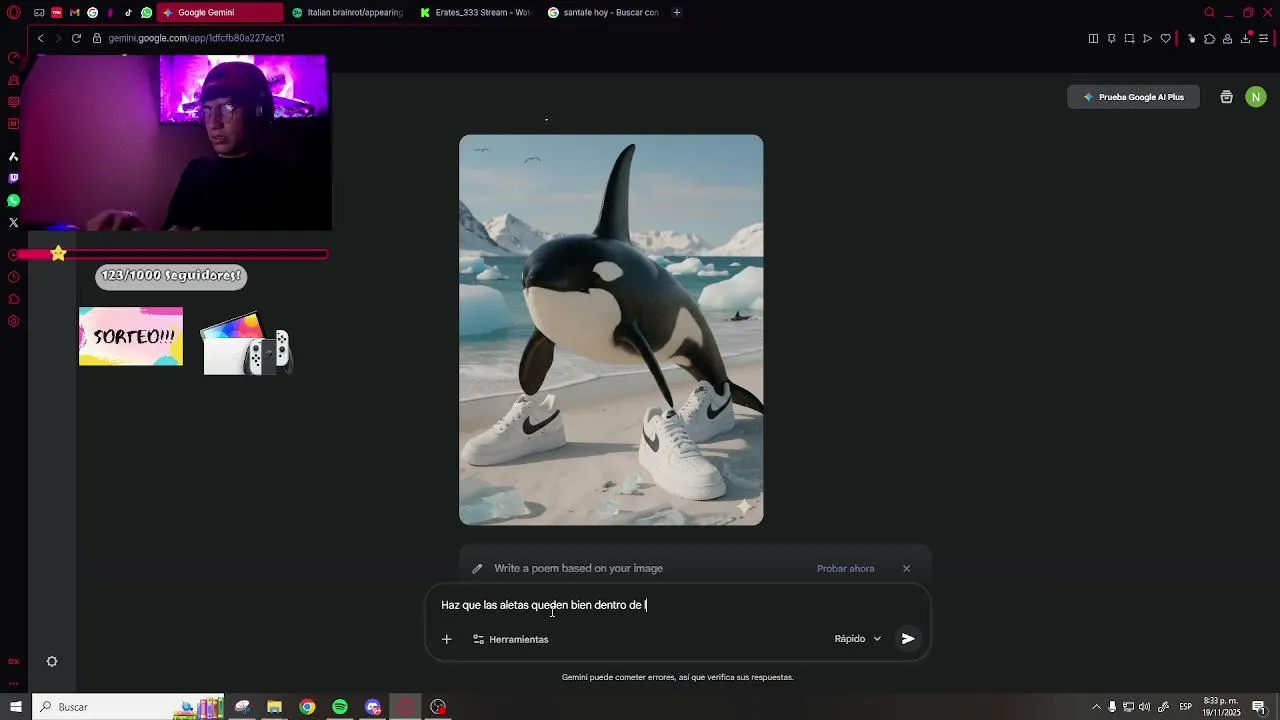Switch to the Erates_333 Stream tab
Viewport: 1280px width, 720px height.
pos(475,13)
